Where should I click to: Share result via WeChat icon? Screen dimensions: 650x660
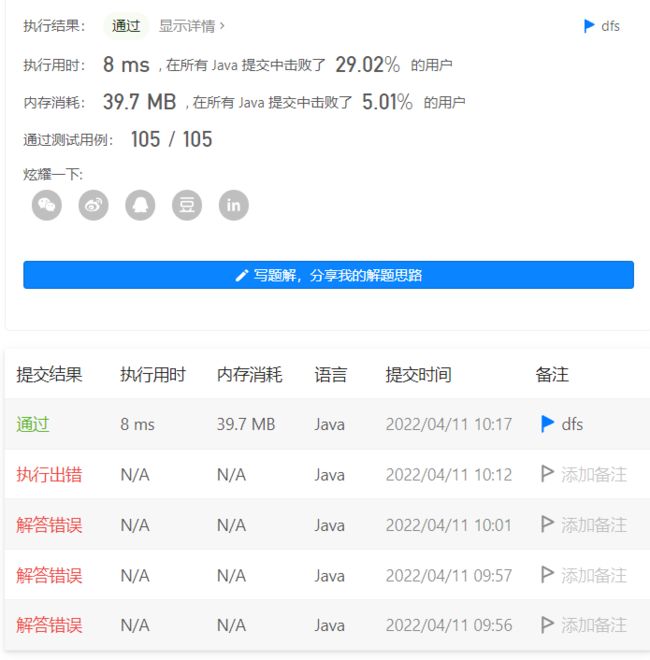(x=47, y=205)
